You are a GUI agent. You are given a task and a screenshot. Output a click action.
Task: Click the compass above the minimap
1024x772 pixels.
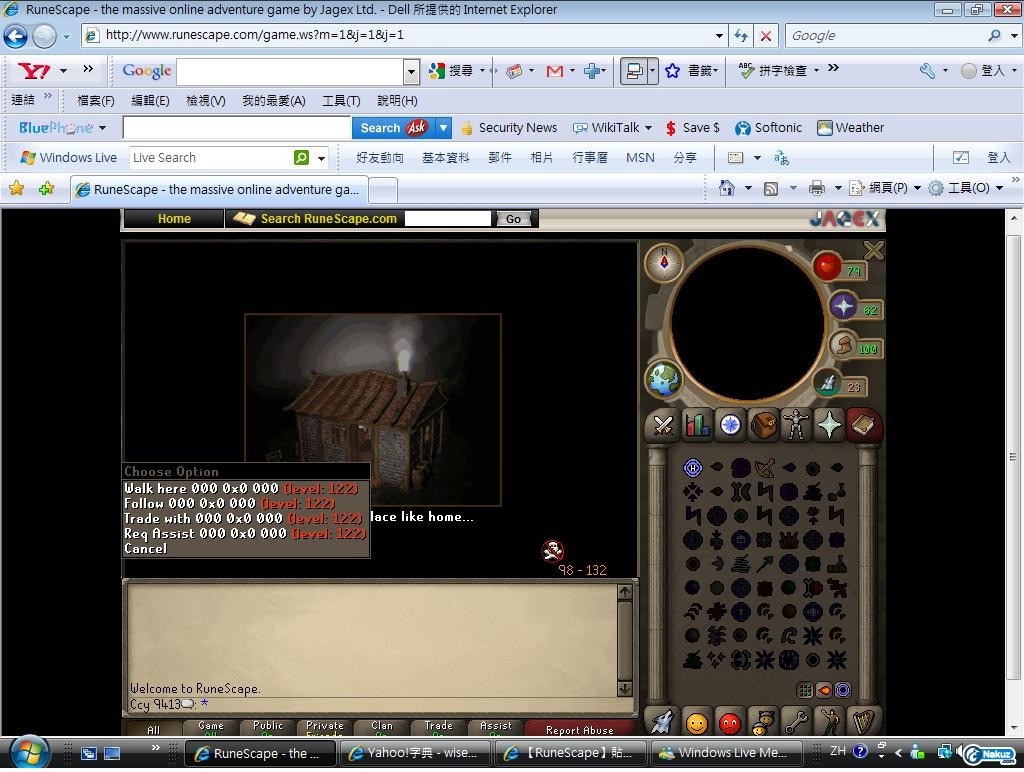point(663,263)
